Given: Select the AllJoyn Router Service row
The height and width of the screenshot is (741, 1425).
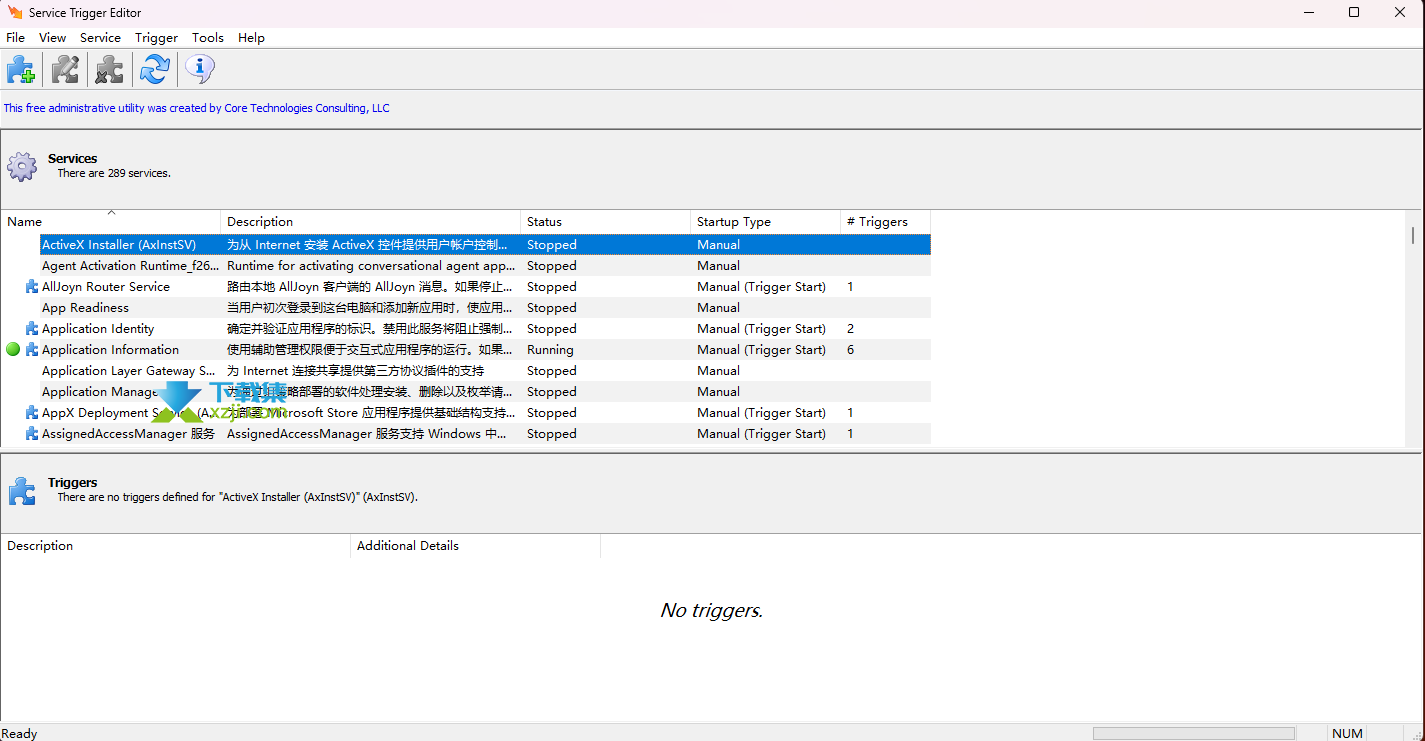Looking at the screenshot, I should pyautogui.click(x=485, y=287).
